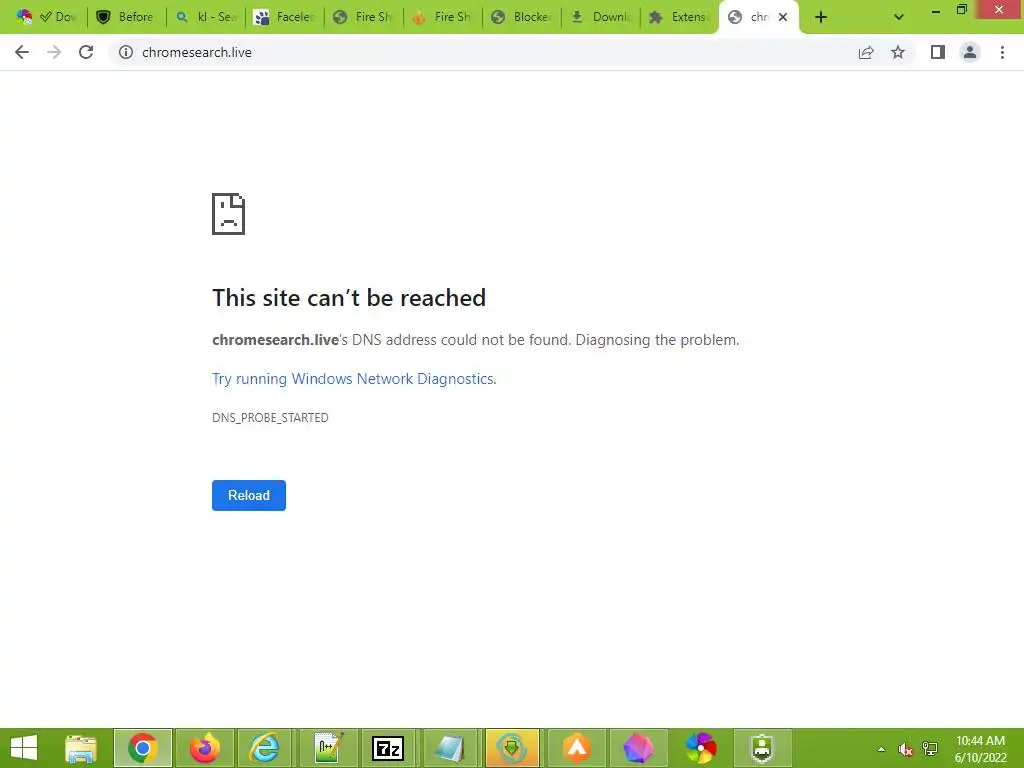1024x768 pixels.
Task: Click the blue Reload button
Action: [x=249, y=495]
